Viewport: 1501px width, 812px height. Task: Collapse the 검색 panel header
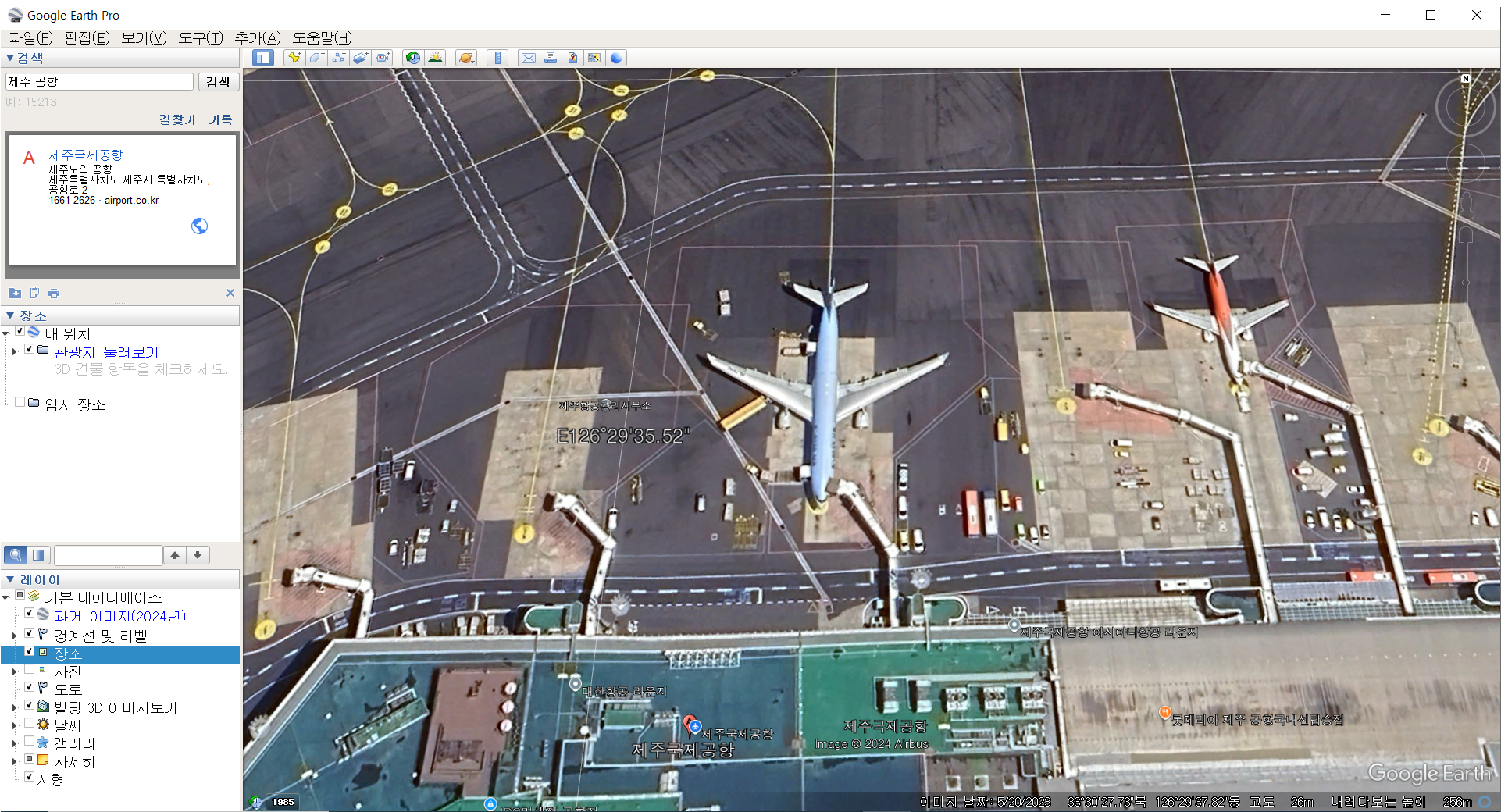[x=121, y=58]
